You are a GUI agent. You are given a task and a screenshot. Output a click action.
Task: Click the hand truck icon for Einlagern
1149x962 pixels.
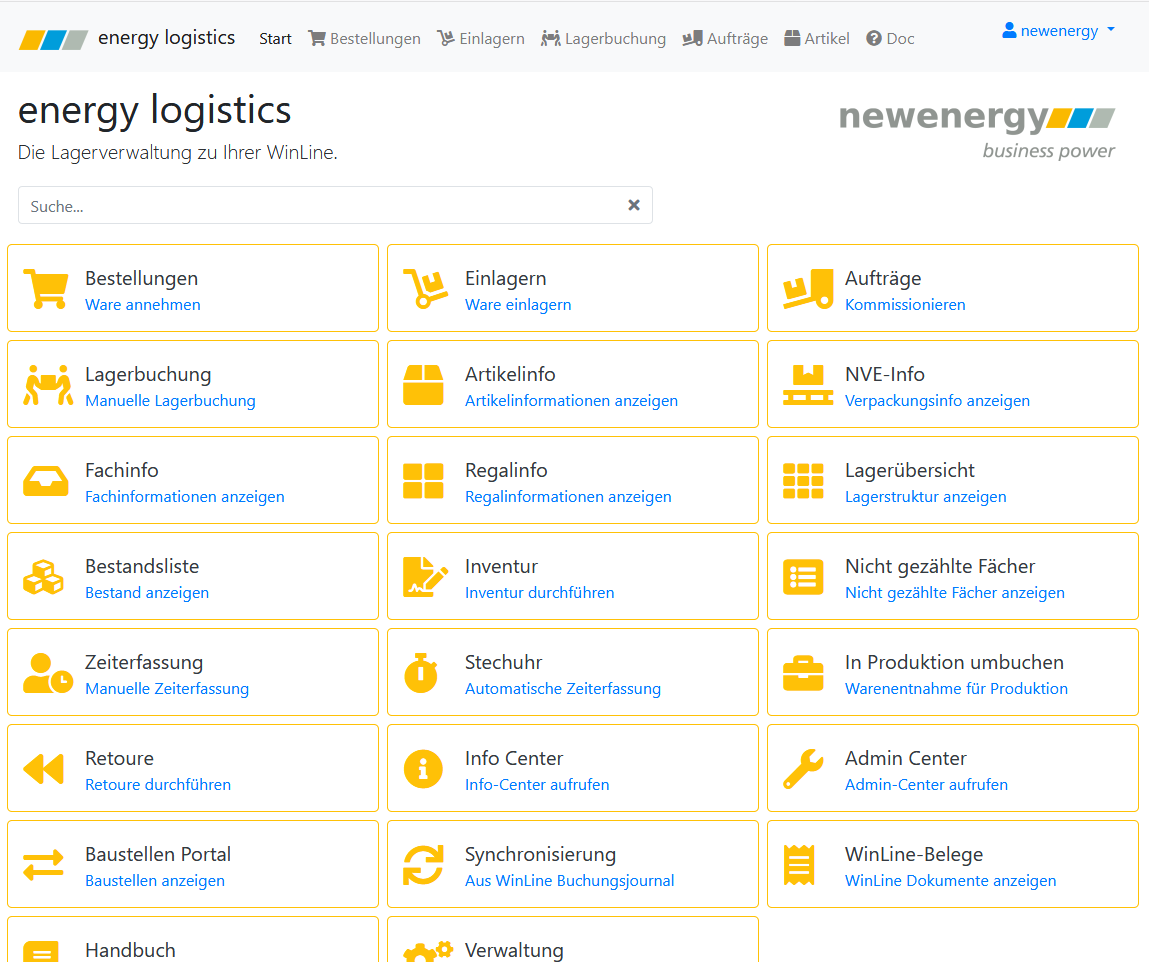pos(424,289)
